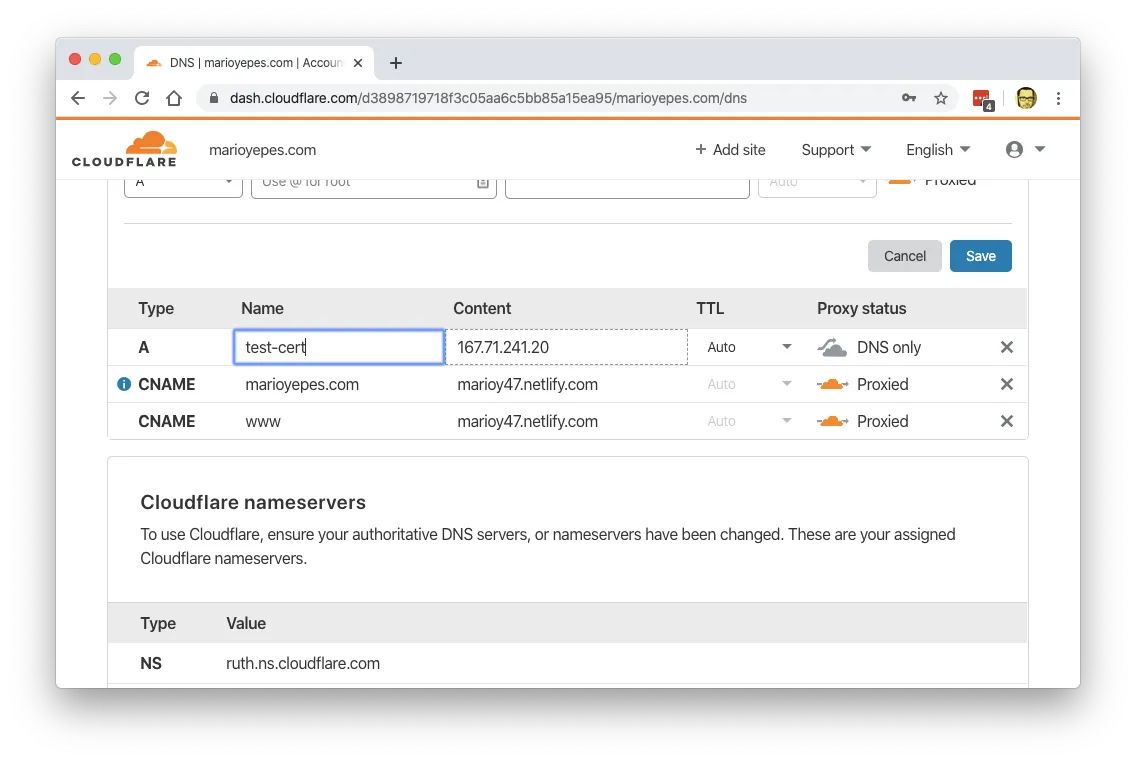Image resolution: width=1136 pixels, height=762 pixels.
Task: Reload the Cloudflare DNS page
Action: (142, 98)
